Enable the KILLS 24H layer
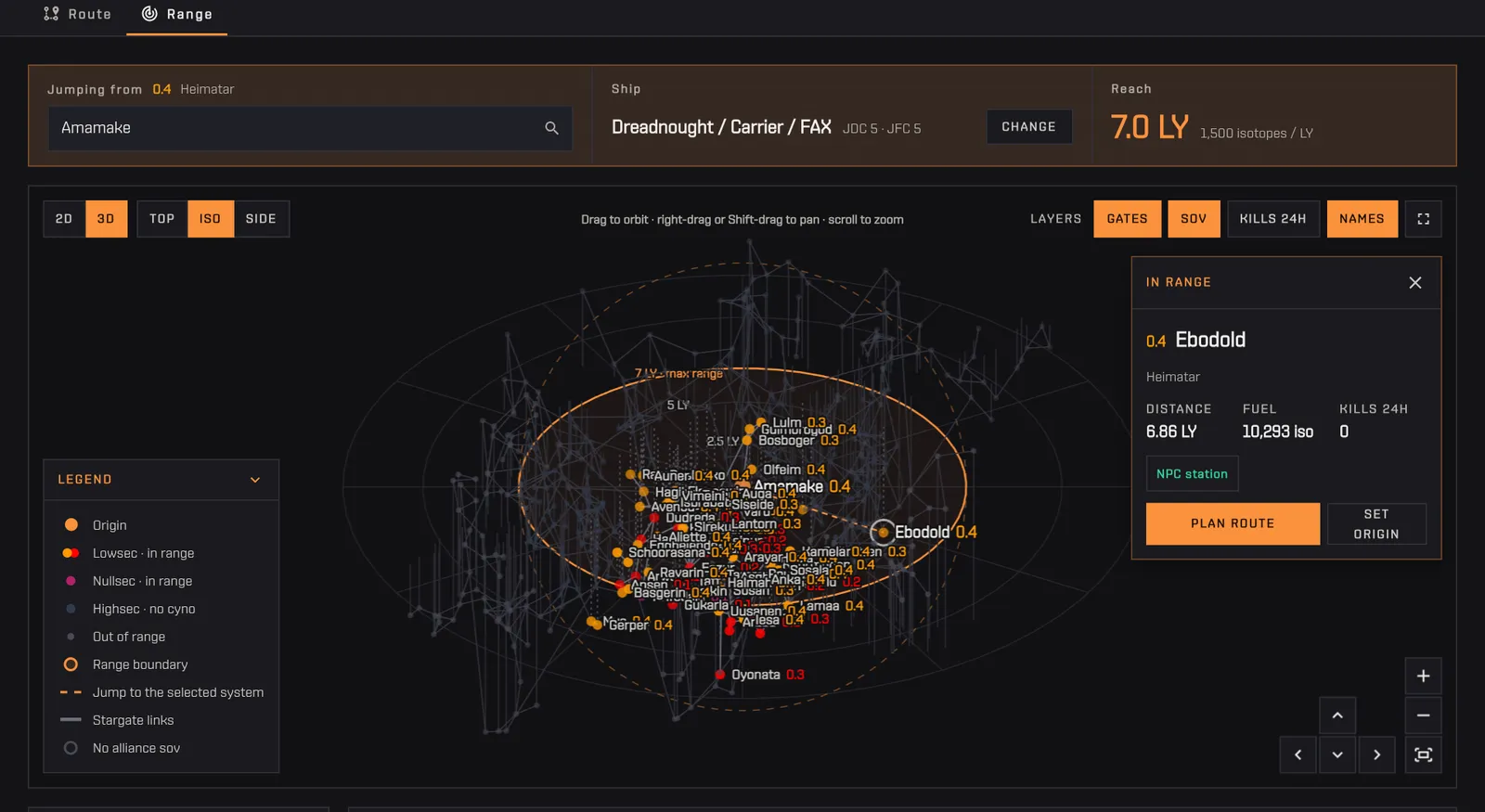The height and width of the screenshot is (812, 1485). (x=1272, y=219)
